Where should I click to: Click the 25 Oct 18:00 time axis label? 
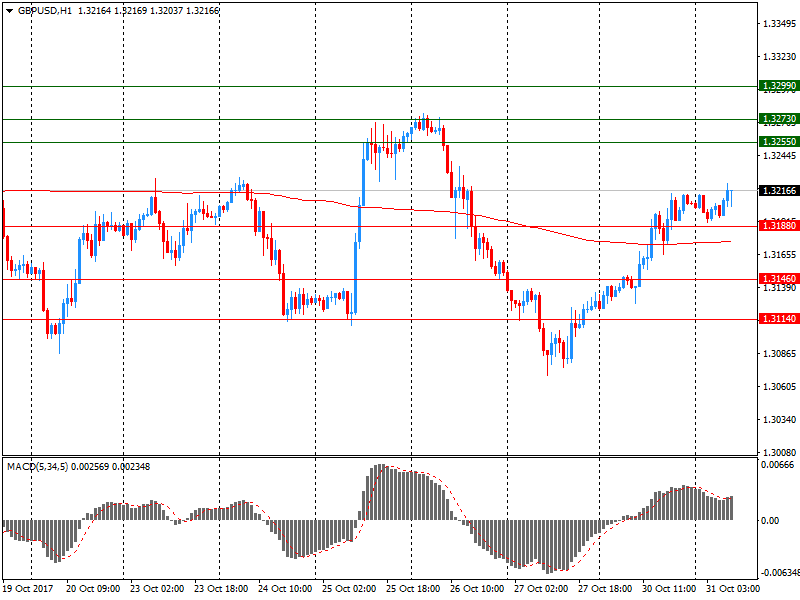coord(413,588)
